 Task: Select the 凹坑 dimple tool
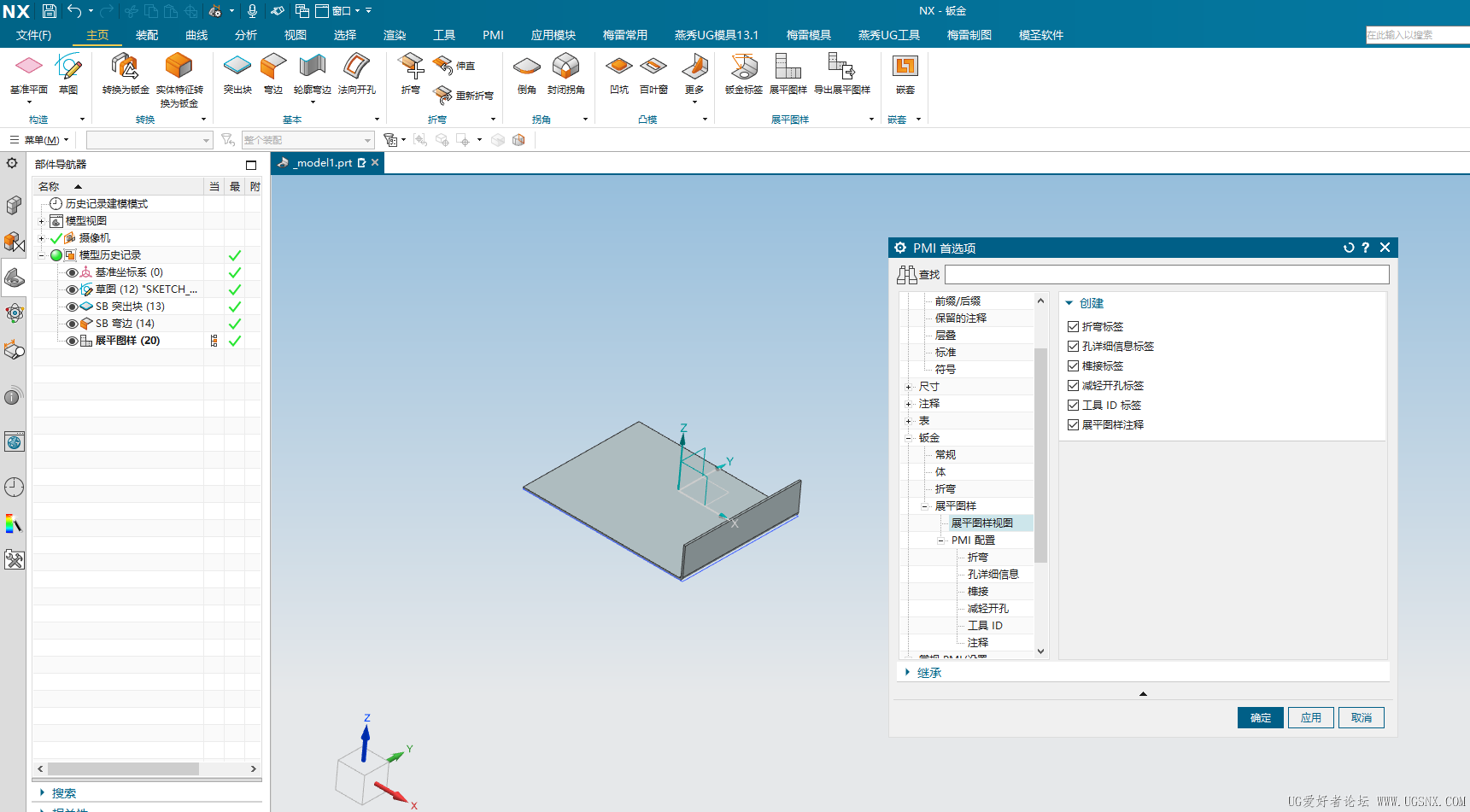click(619, 66)
